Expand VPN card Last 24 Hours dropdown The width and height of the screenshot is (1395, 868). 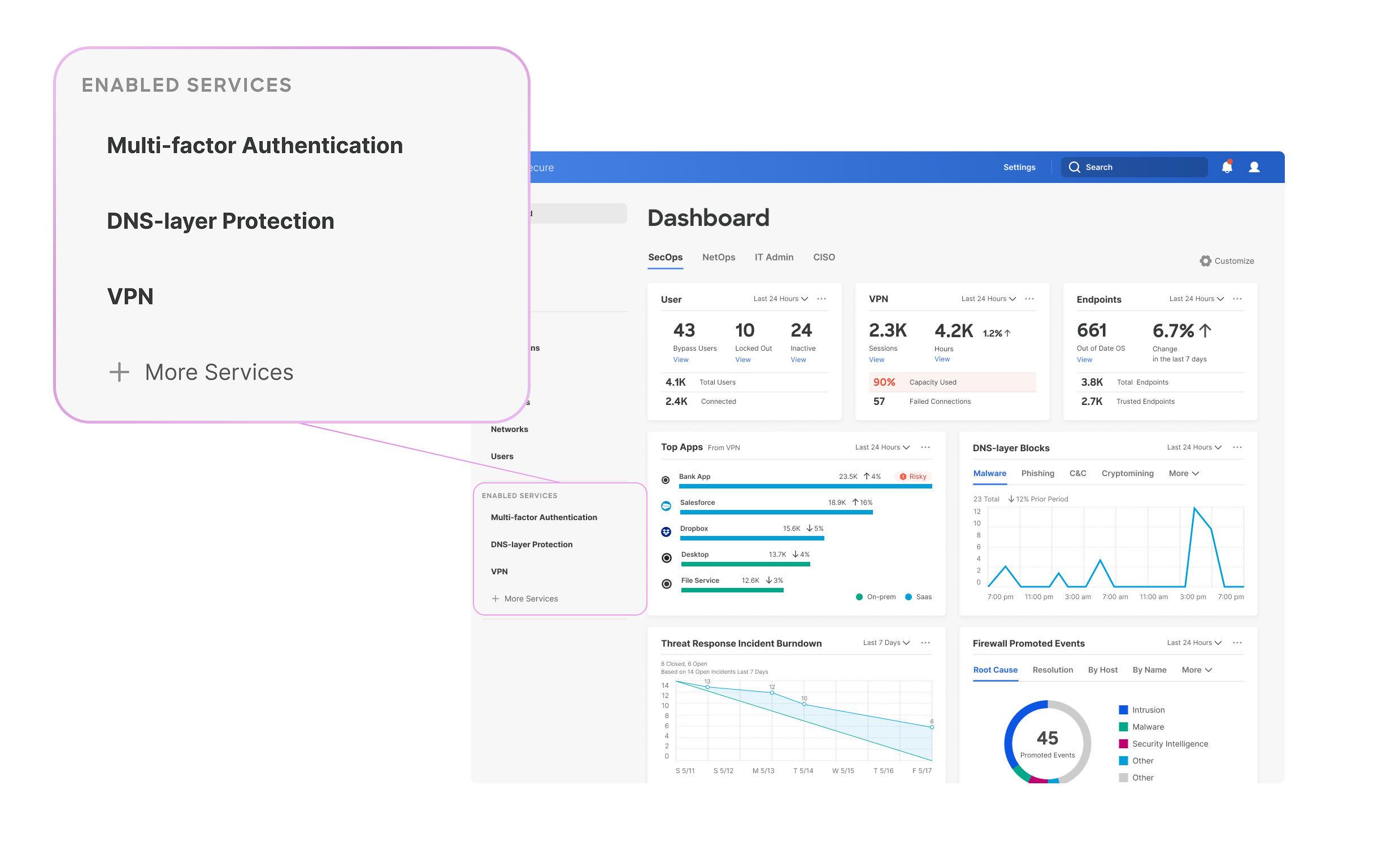pos(989,299)
